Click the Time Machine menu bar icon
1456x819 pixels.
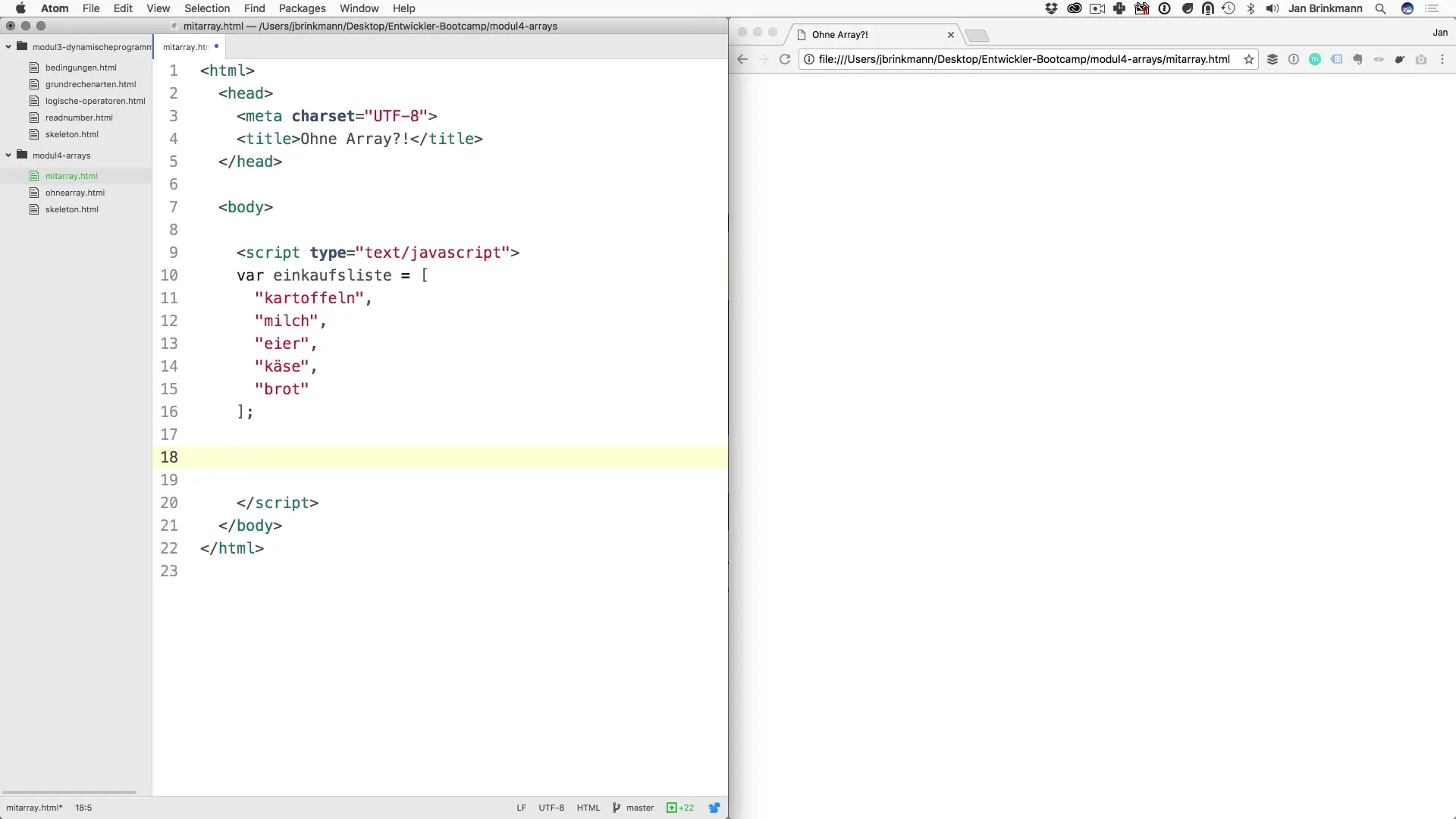1228,8
